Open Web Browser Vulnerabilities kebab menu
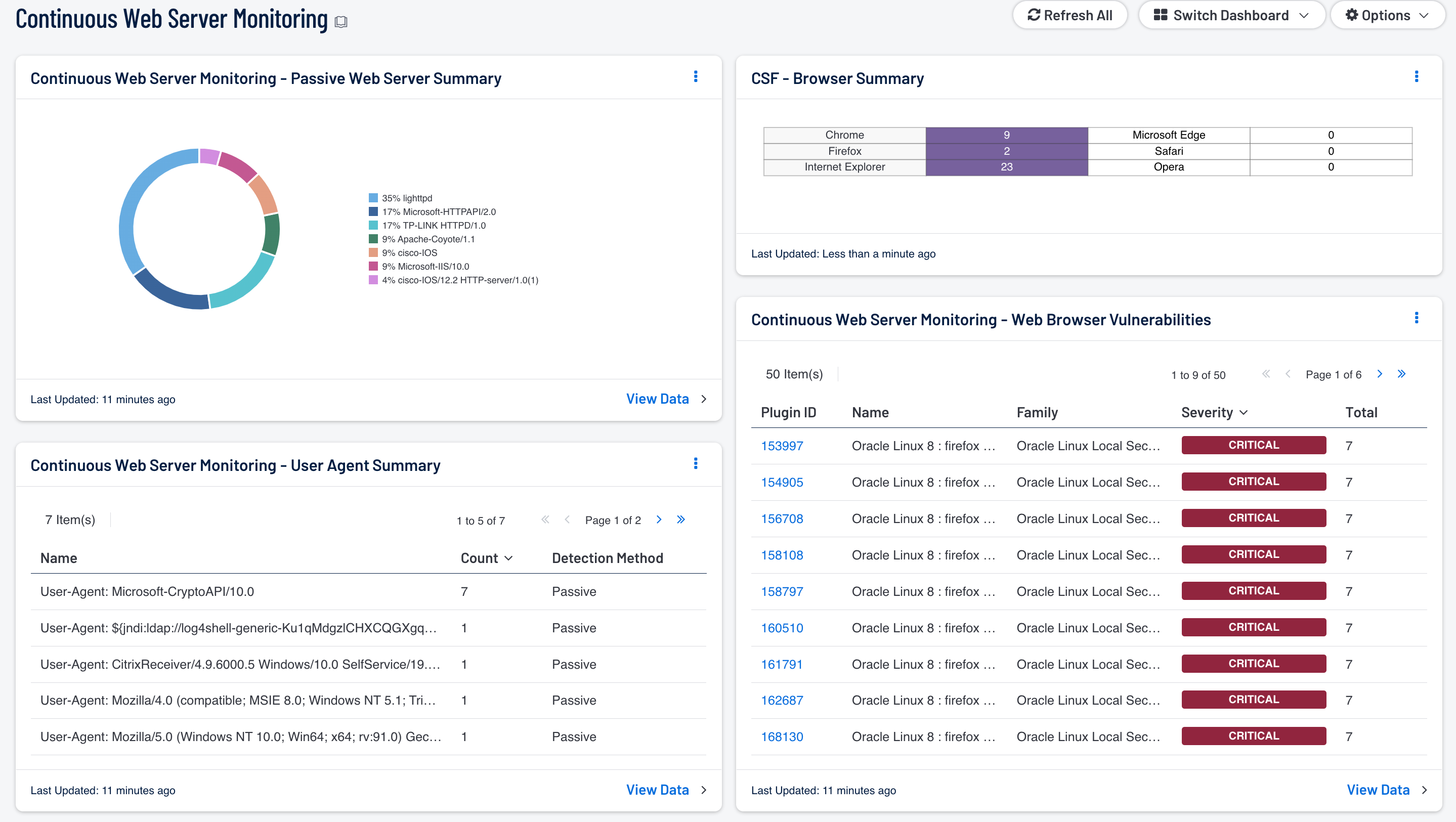1456x822 pixels. tap(1416, 318)
